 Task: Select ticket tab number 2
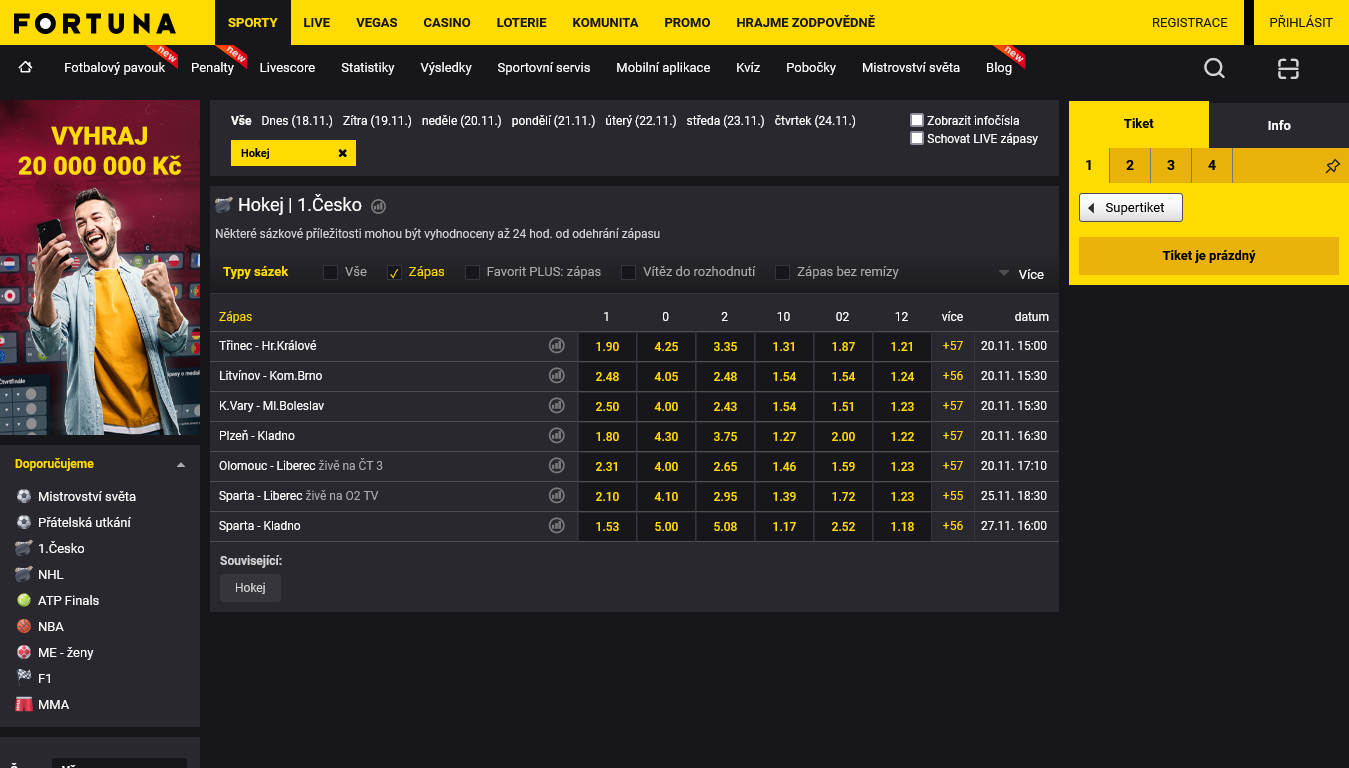[x=1130, y=165]
